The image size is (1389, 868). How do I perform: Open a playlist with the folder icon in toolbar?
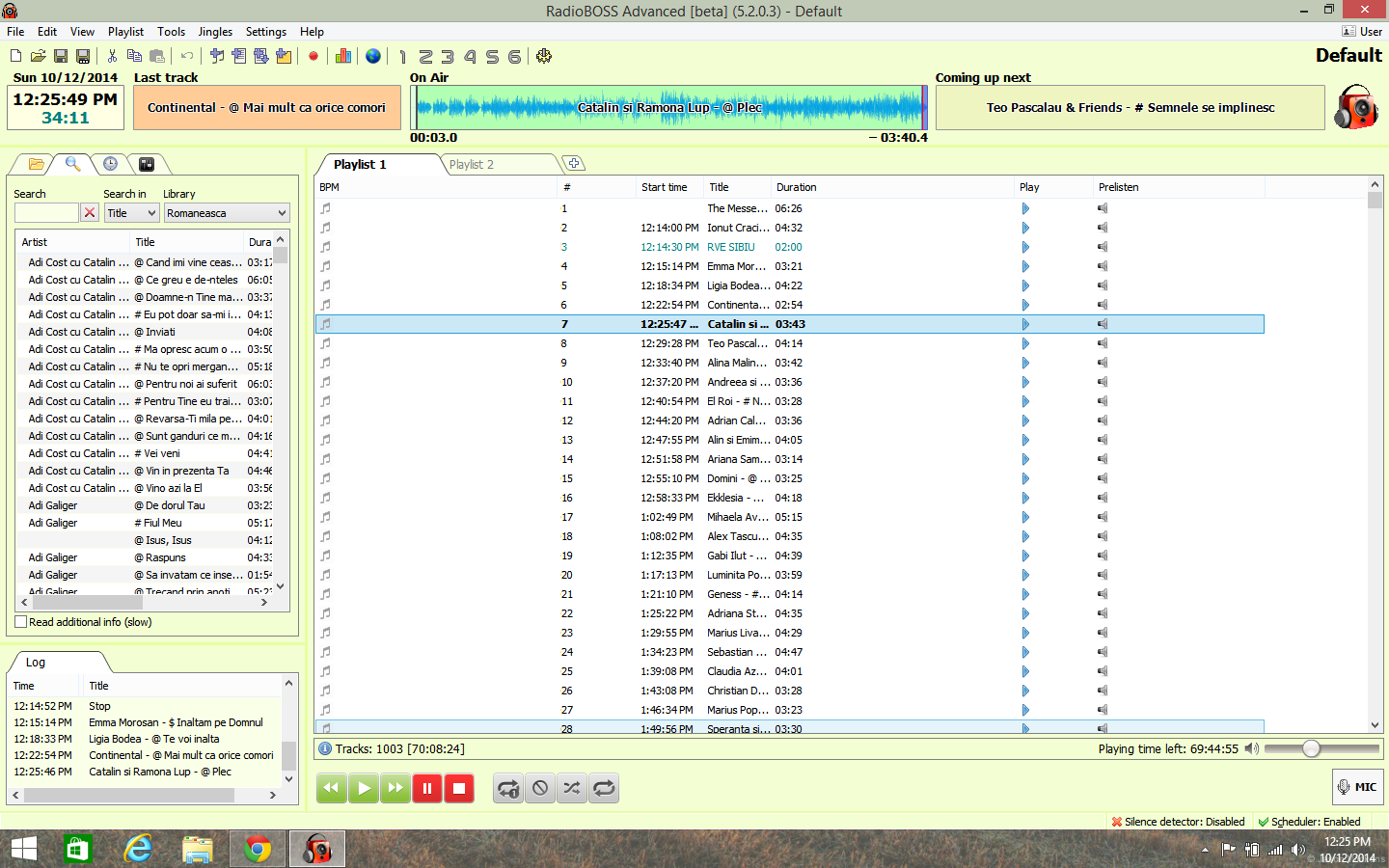pos(39,56)
